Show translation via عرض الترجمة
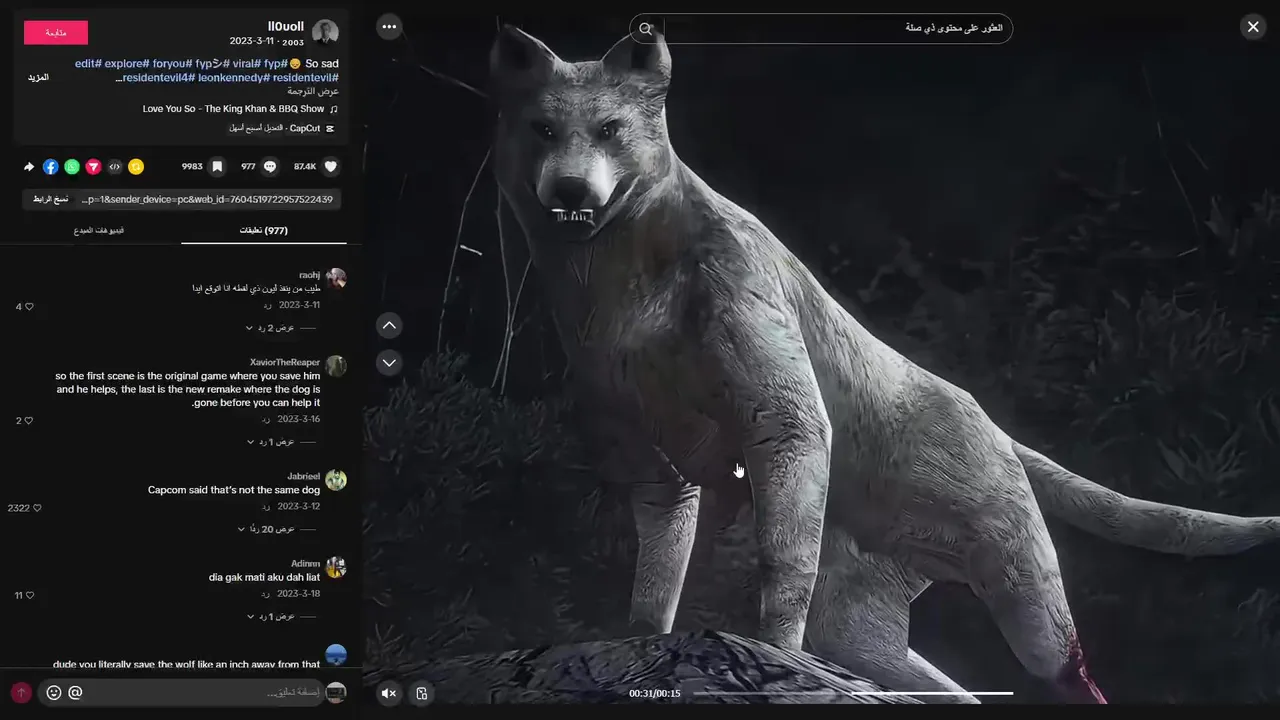Image resolution: width=1280 pixels, height=720 pixels. point(313,91)
